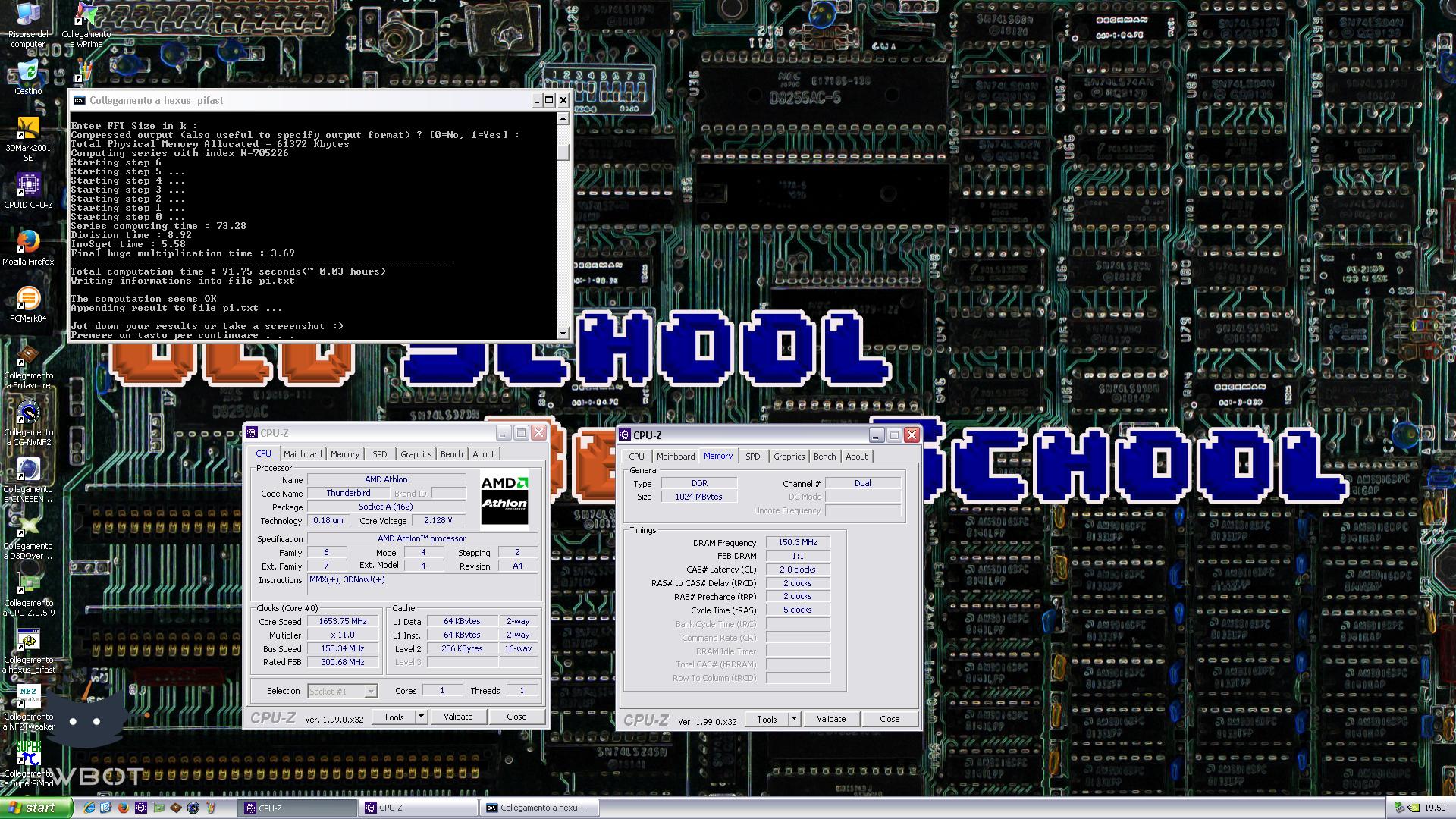This screenshot has height=819, width=1456.
Task: Select Bench tab in right CPU-Z window
Action: (x=824, y=457)
